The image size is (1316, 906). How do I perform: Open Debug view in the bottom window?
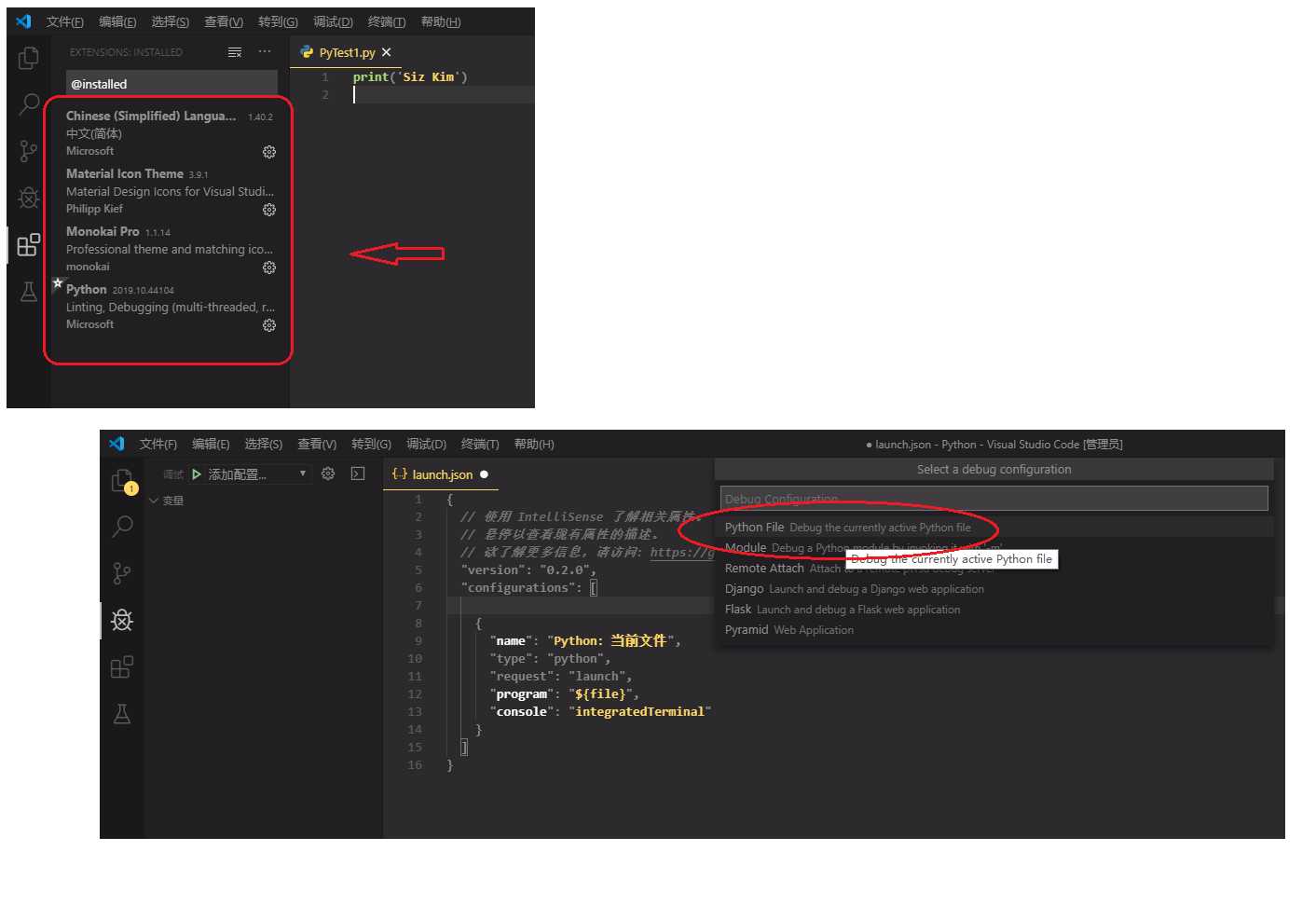(122, 620)
